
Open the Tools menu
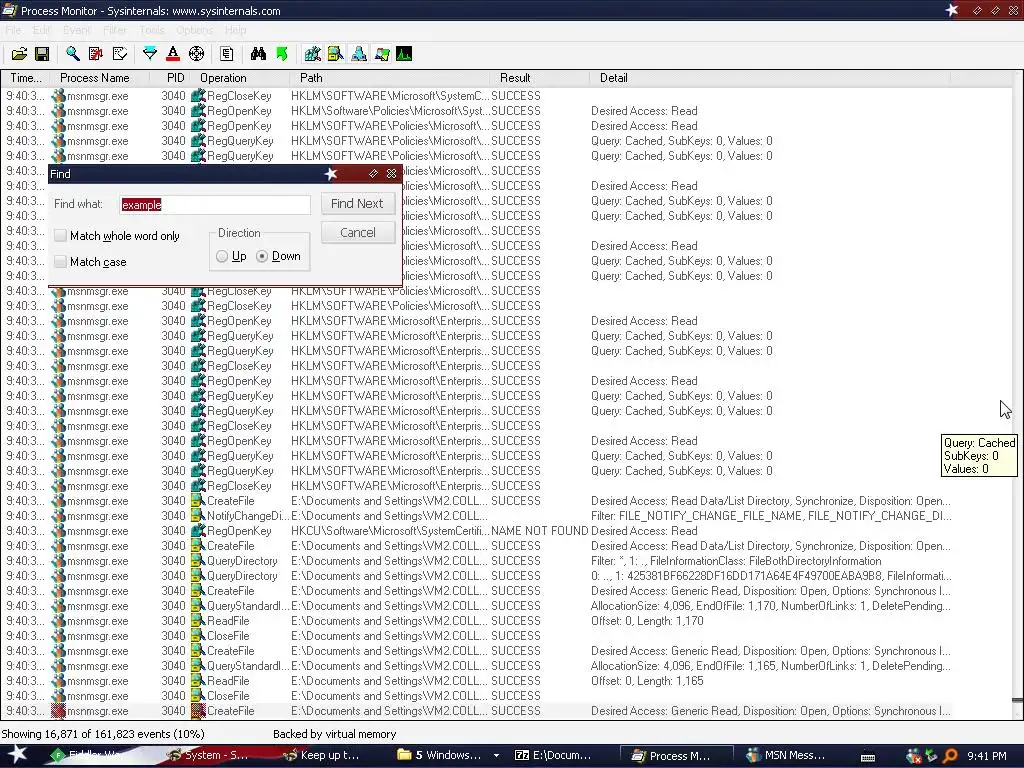pos(152,30)
